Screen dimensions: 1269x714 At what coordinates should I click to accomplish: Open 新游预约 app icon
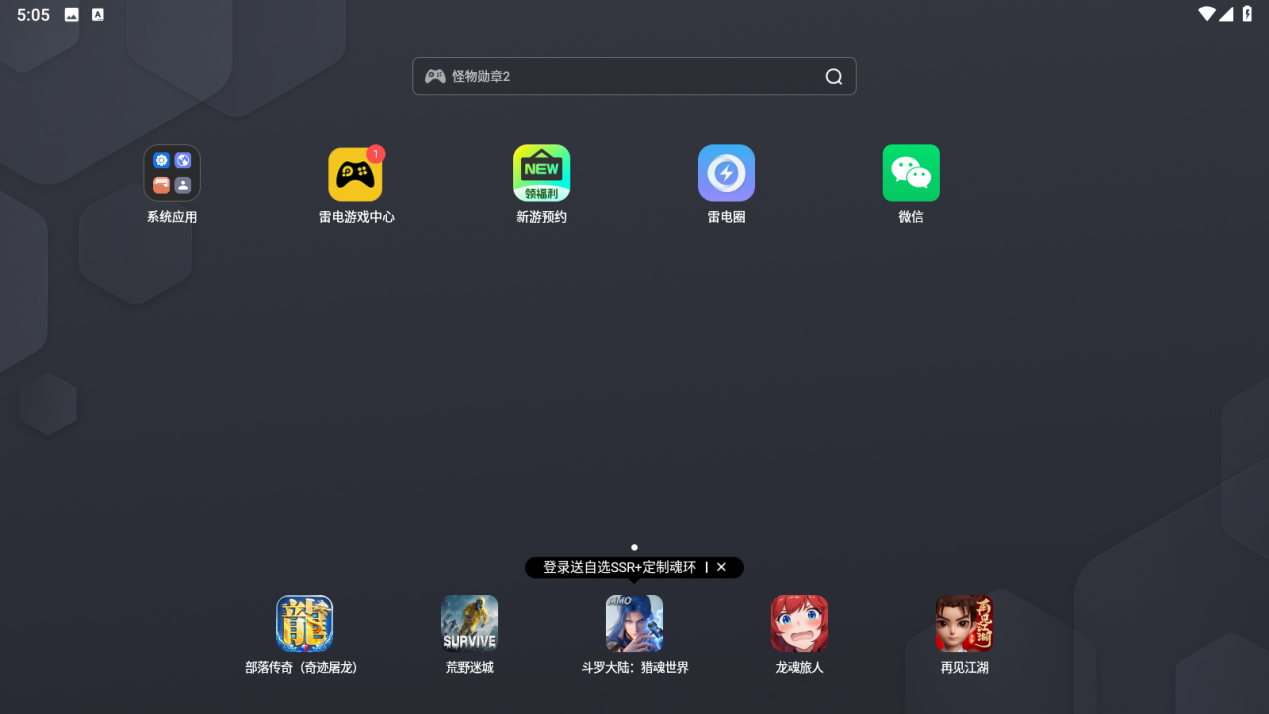click(x=541, y=173)
